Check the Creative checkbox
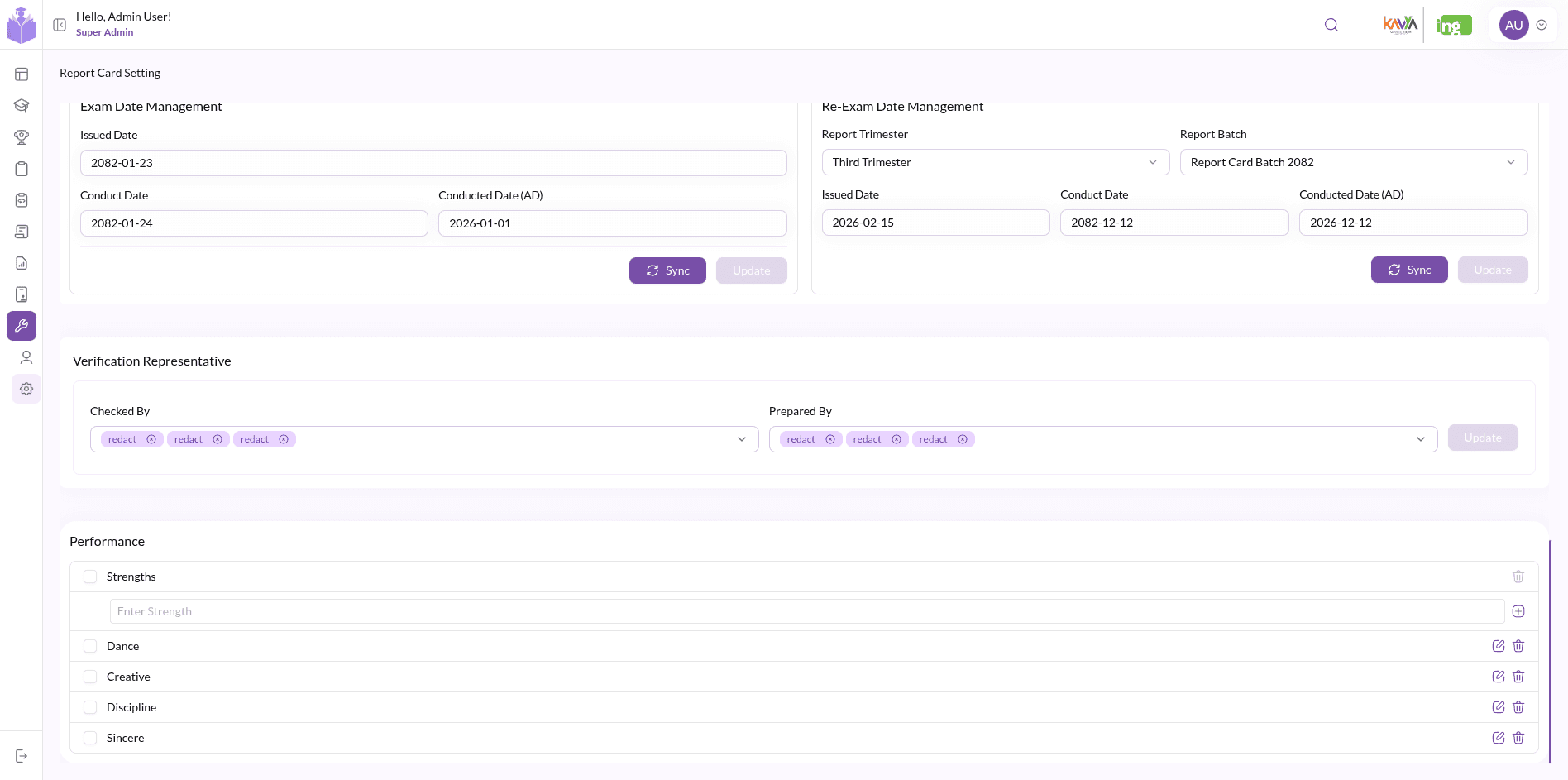This screenshot has height=780, width=1568. point(90,677)
